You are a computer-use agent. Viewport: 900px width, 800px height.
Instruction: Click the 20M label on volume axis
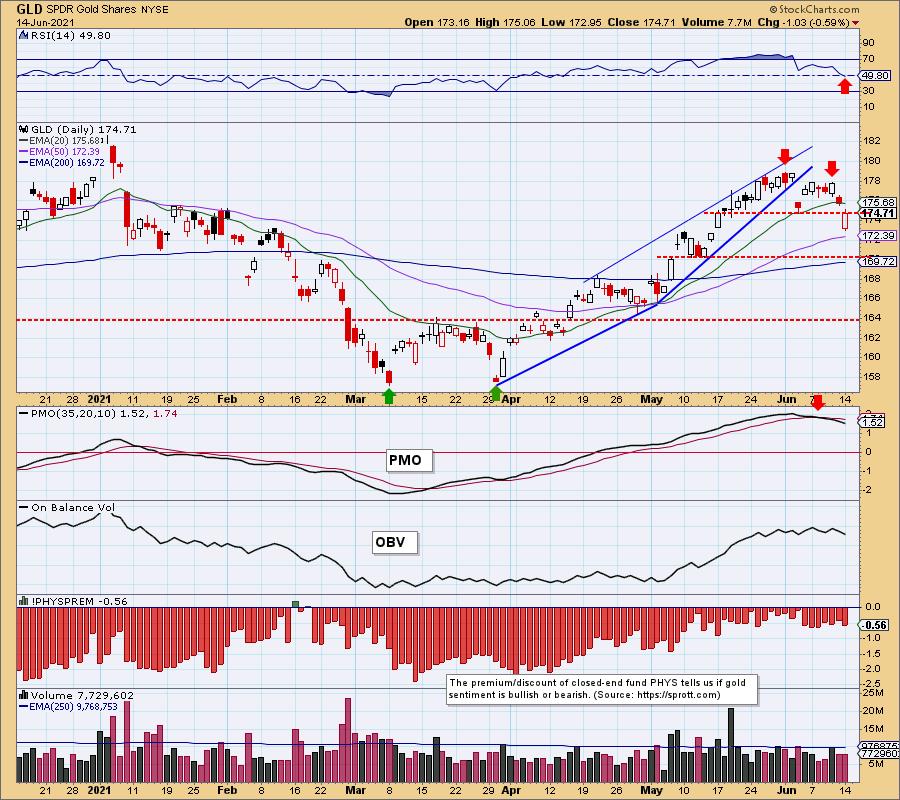pyautogui.click(x=873, y=710)
